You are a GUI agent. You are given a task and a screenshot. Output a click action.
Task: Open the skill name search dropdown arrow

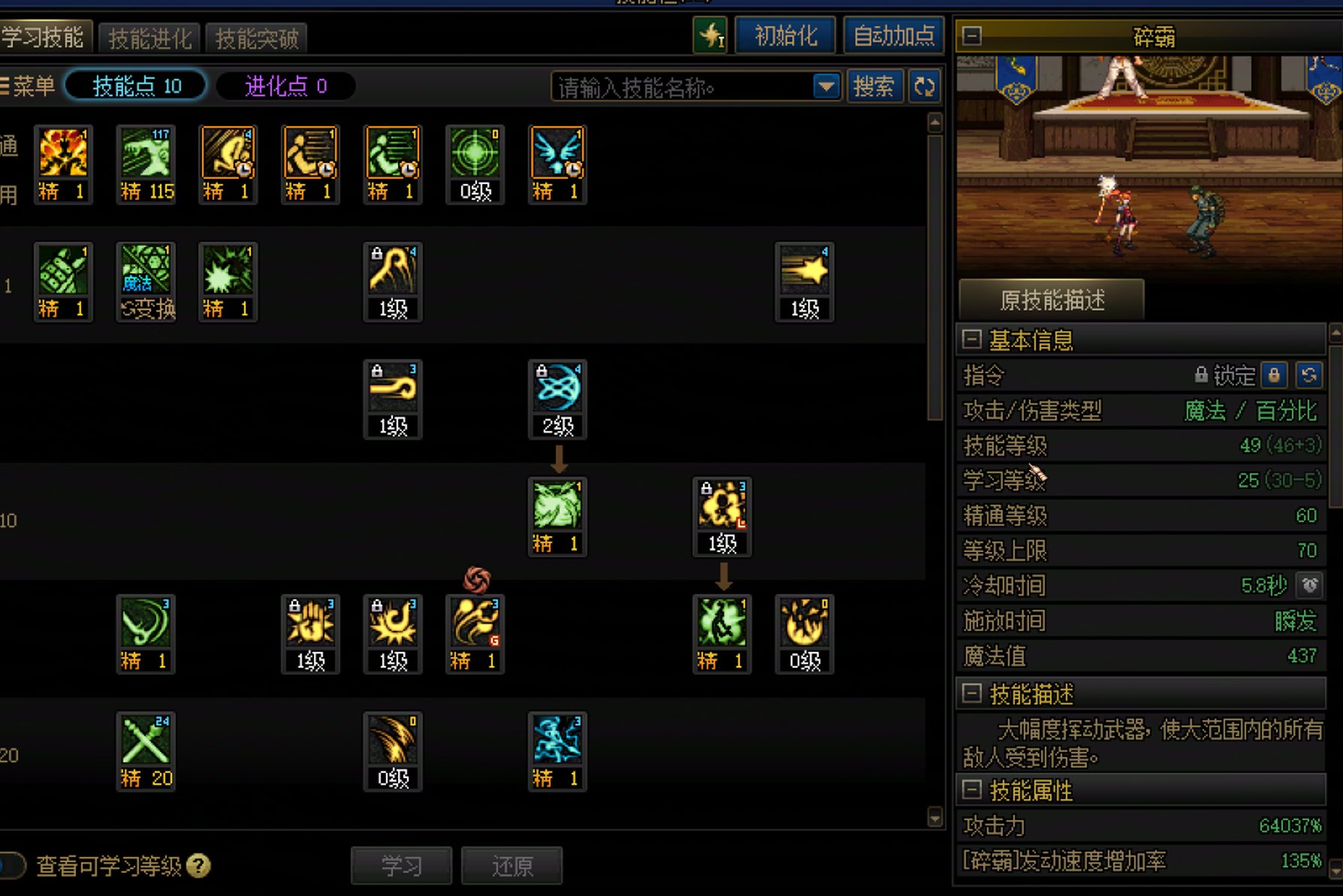[826, 86]
